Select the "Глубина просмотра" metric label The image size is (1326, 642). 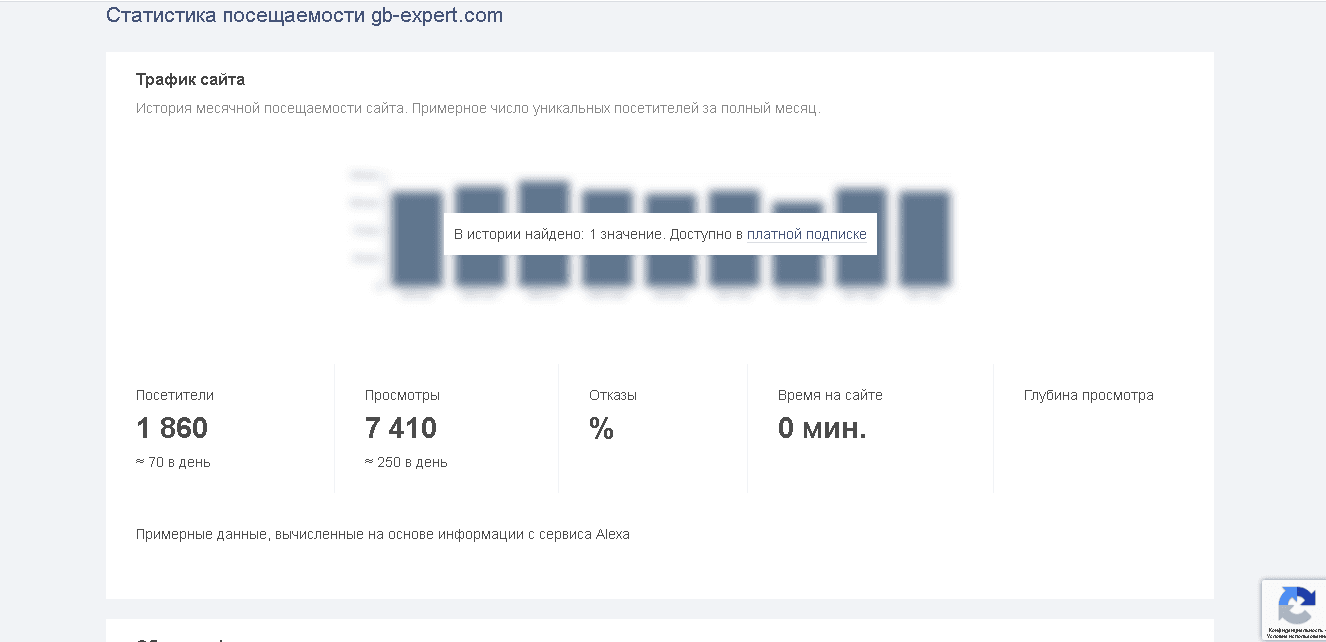tap(1088, 395)
